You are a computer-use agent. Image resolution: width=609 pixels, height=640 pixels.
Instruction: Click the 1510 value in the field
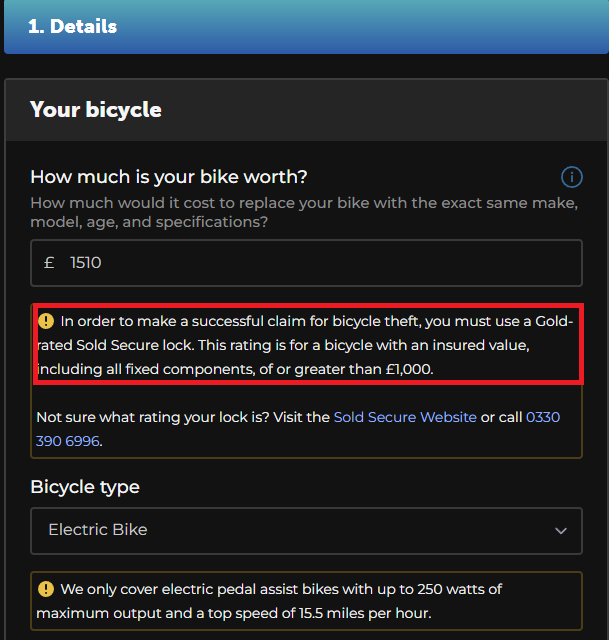coord(86,262)
